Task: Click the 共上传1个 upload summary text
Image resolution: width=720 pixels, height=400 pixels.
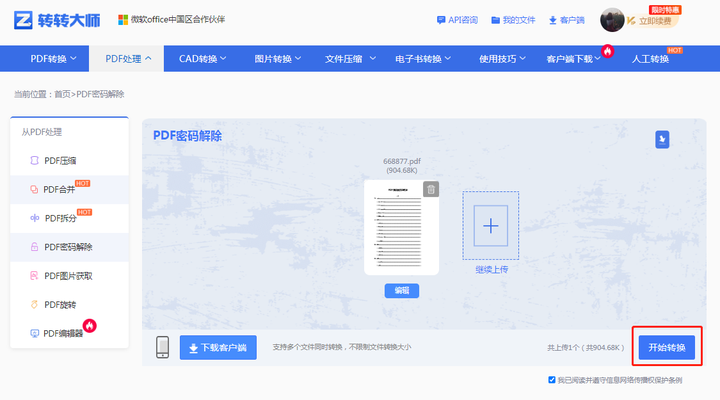Action: coord(585,348)
